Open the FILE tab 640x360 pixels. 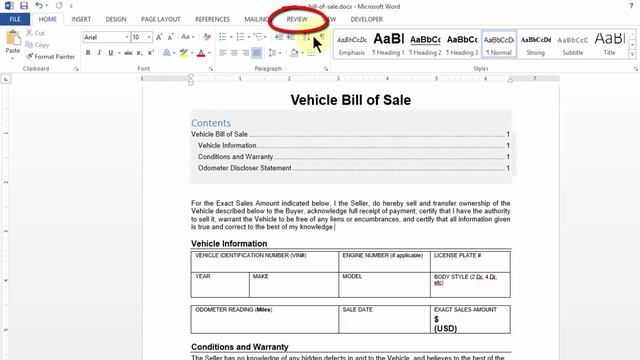[x=15, y=19]
